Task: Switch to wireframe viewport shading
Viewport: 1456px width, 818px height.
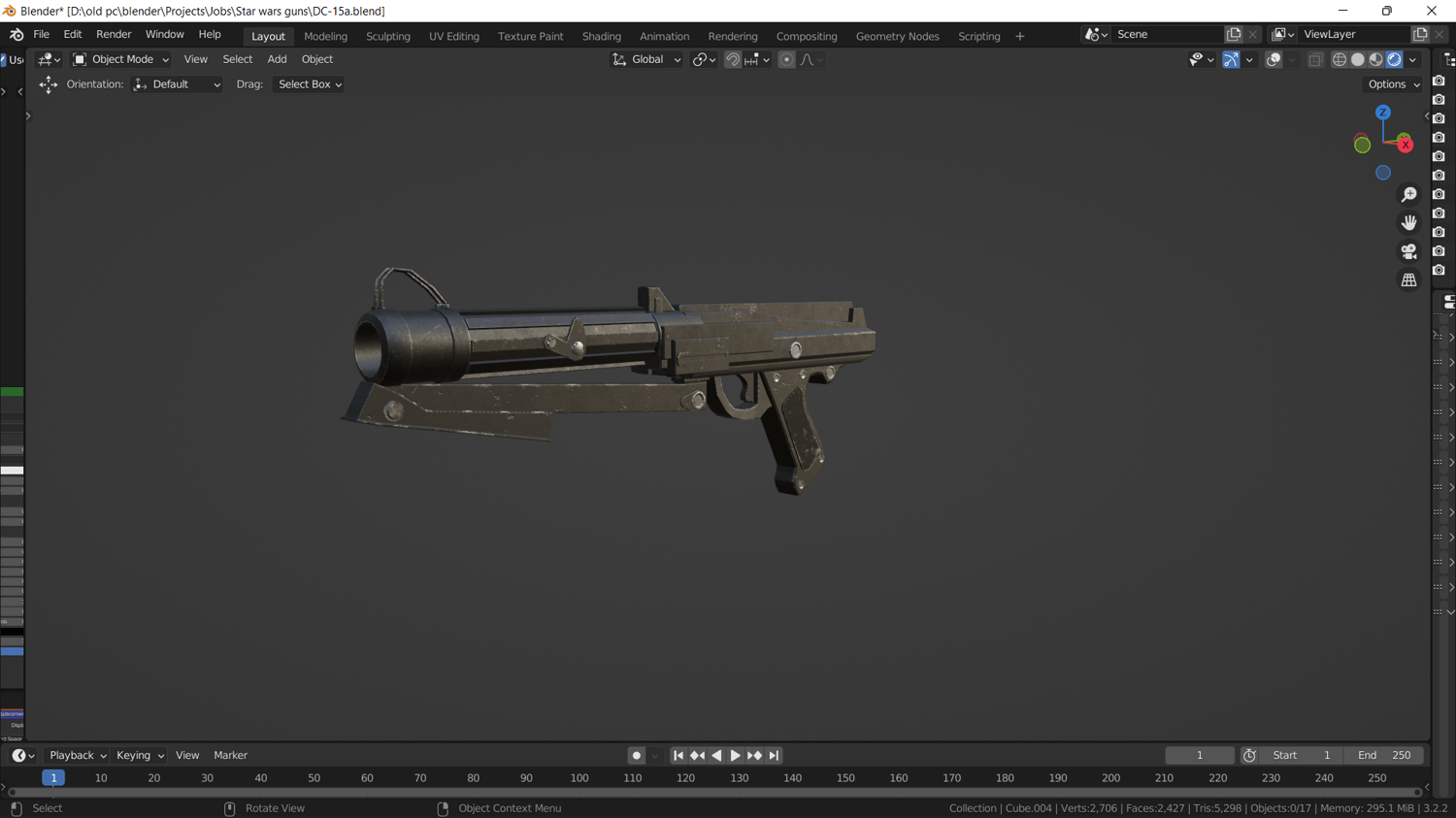Action: [1340, 59]
